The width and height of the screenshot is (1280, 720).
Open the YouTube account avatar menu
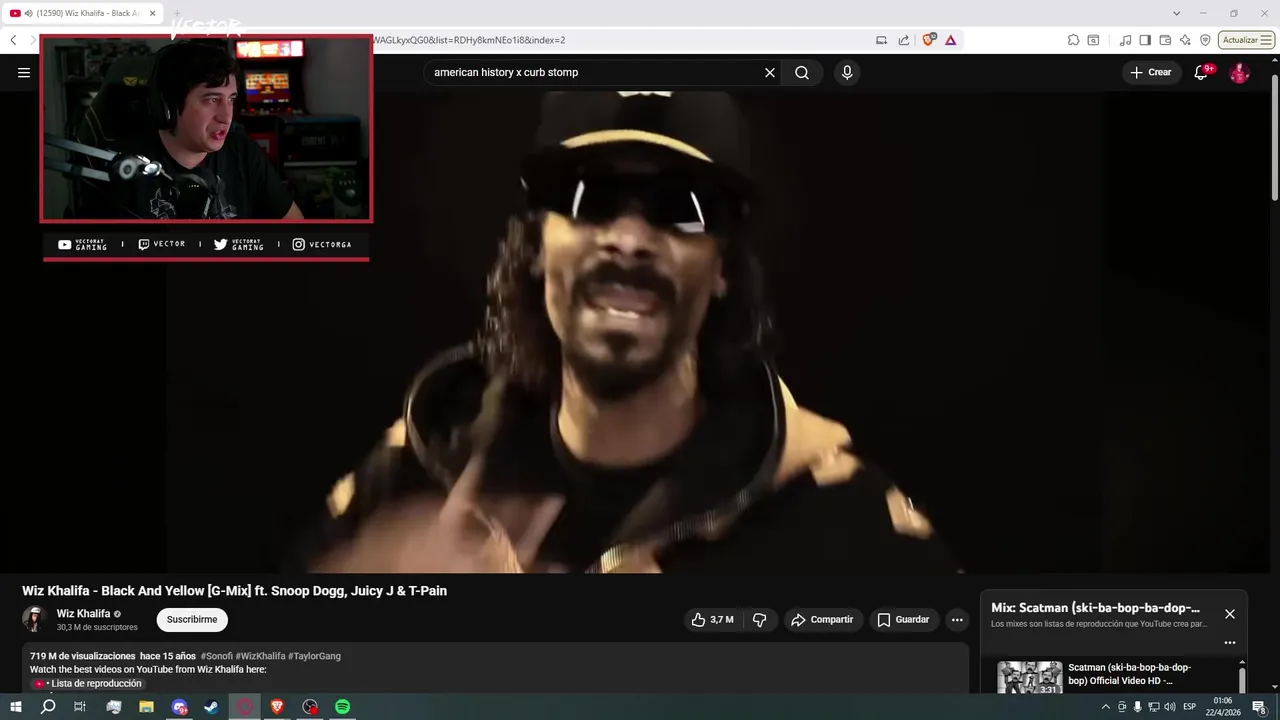(1239, 72)
